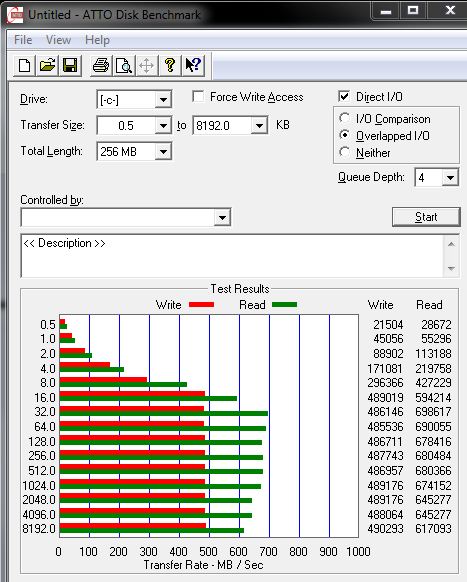
Task: Open a saved benchmark file
Action: (x=48, y=66)
